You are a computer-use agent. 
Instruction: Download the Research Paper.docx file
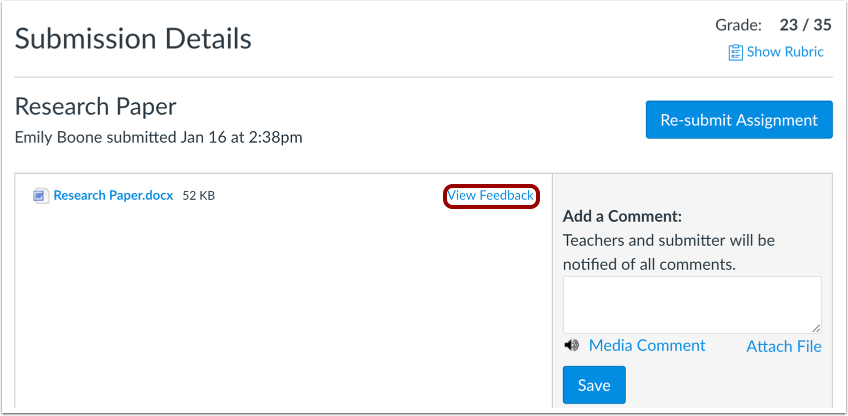tap(113, 195)
